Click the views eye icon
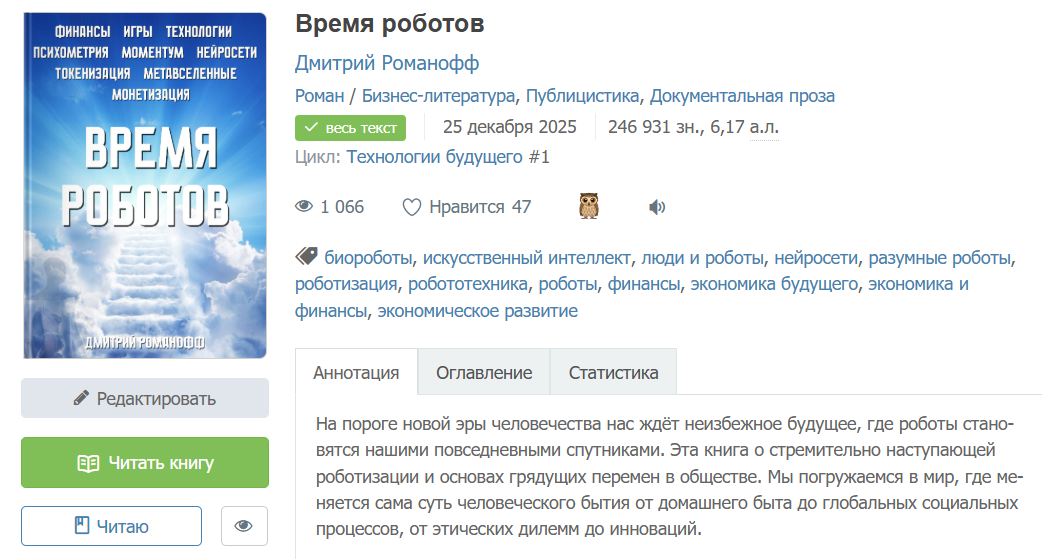Image resolution: width=1042 pixels, height=559 pixels. pyautogui.click(x=304, y=207)
